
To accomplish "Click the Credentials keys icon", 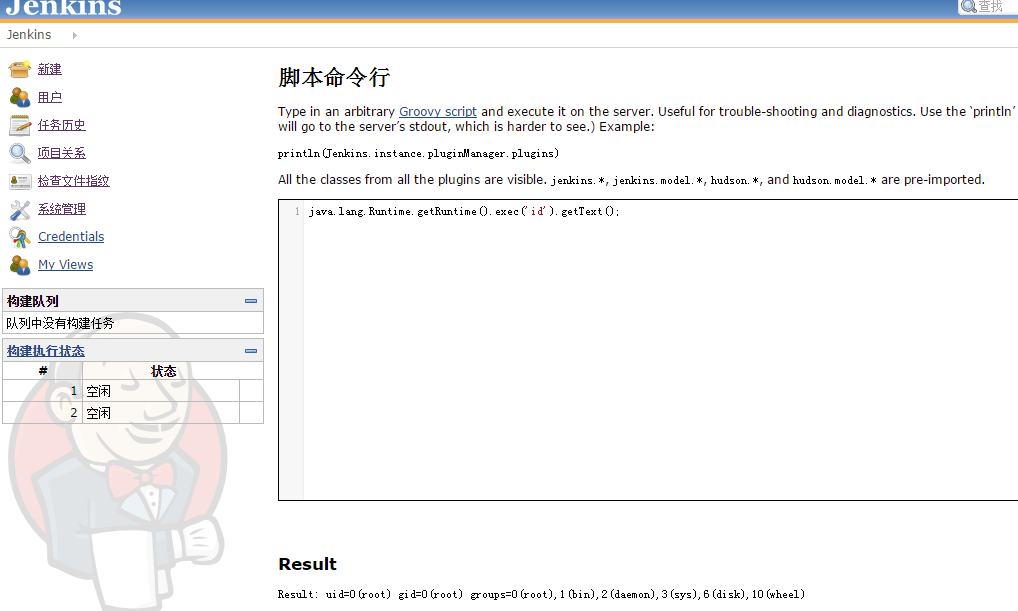I will coord(19,237).
